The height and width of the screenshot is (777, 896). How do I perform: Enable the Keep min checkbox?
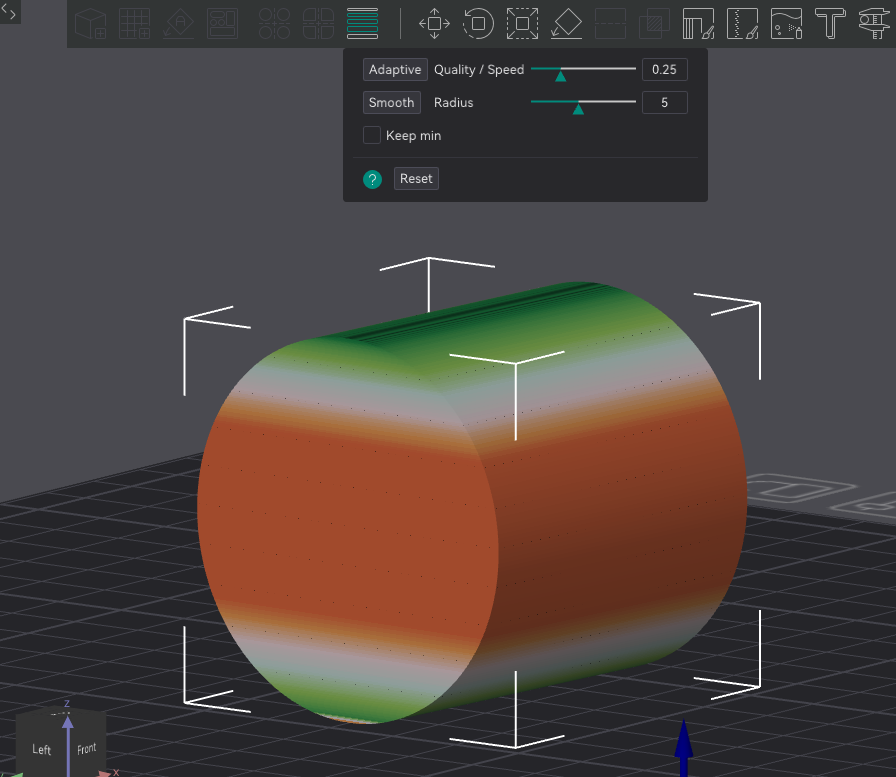click(x=371, y=135)
